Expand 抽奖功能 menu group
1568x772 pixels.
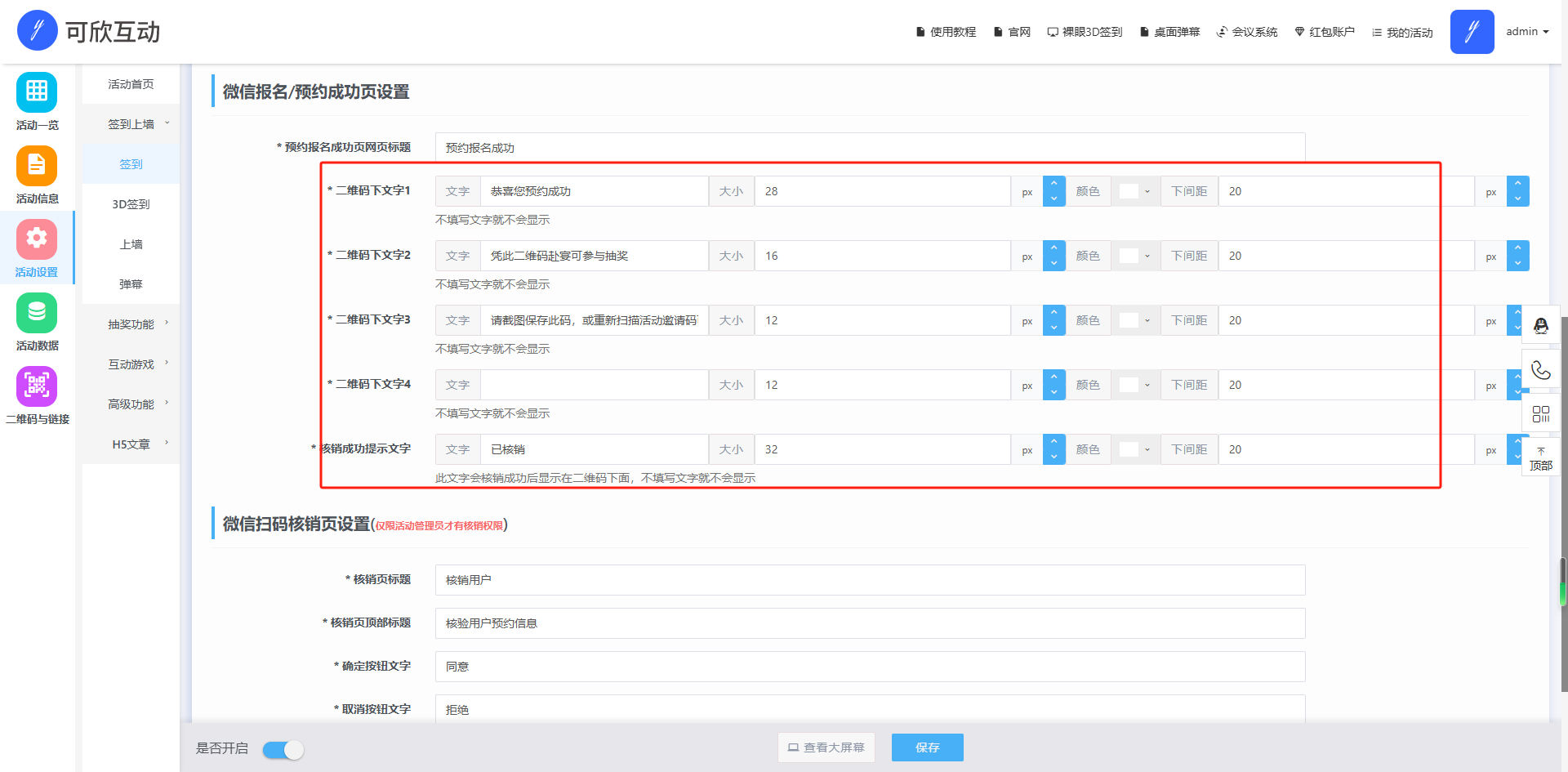131,324
